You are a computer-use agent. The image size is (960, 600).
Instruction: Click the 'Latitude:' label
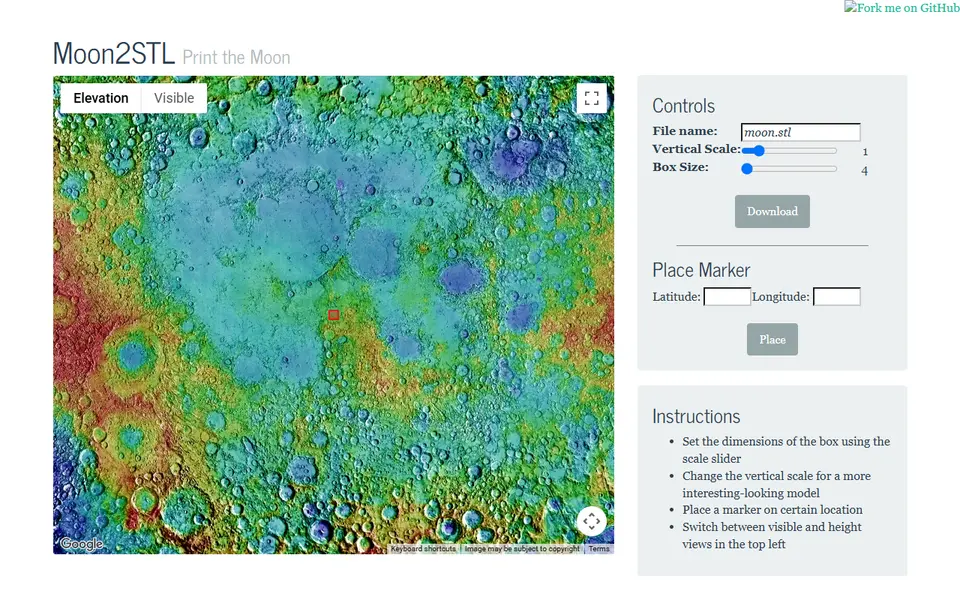(x=677, y=296)
